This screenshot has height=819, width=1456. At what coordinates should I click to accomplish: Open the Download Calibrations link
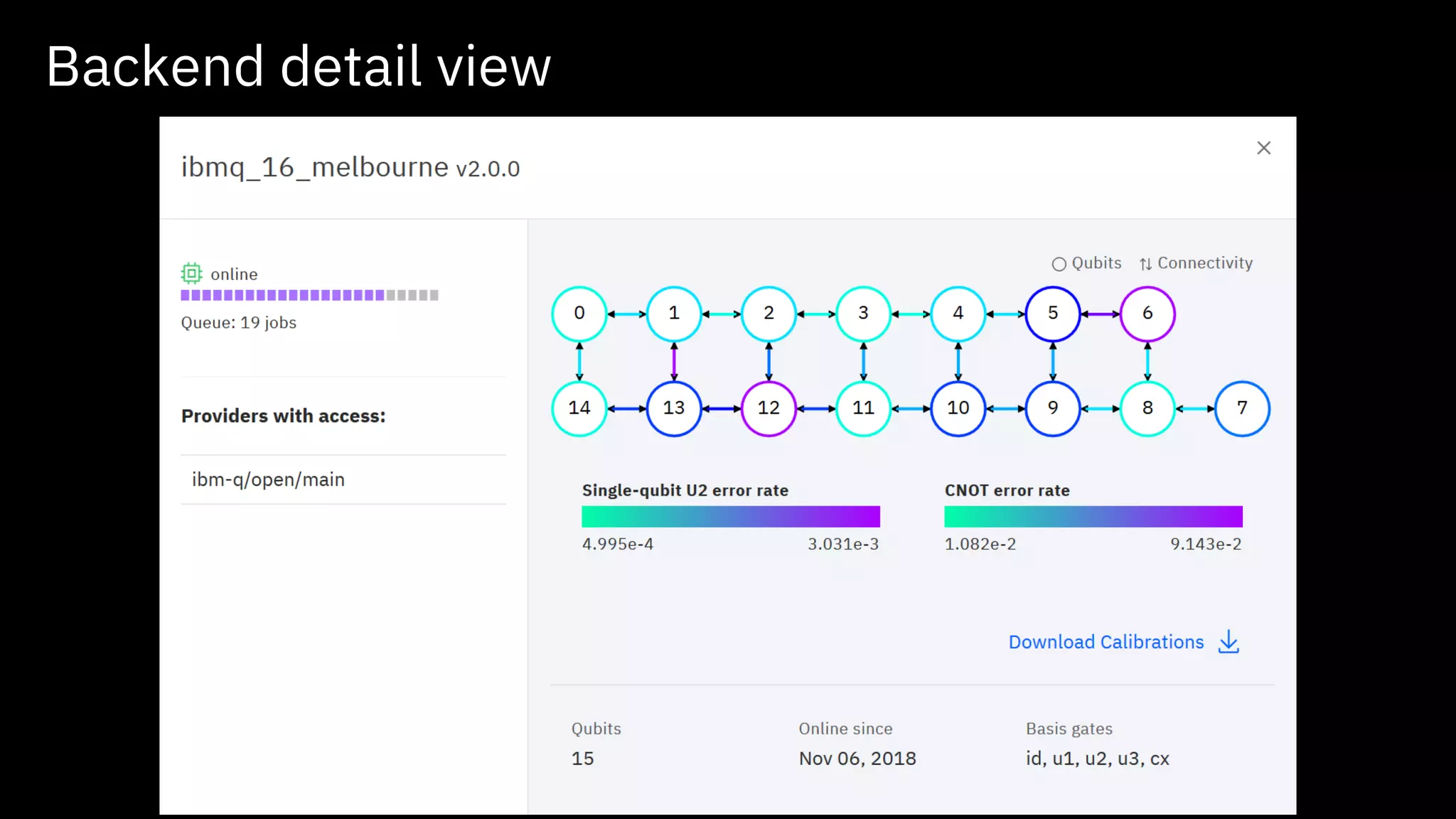click(1106, 642)
